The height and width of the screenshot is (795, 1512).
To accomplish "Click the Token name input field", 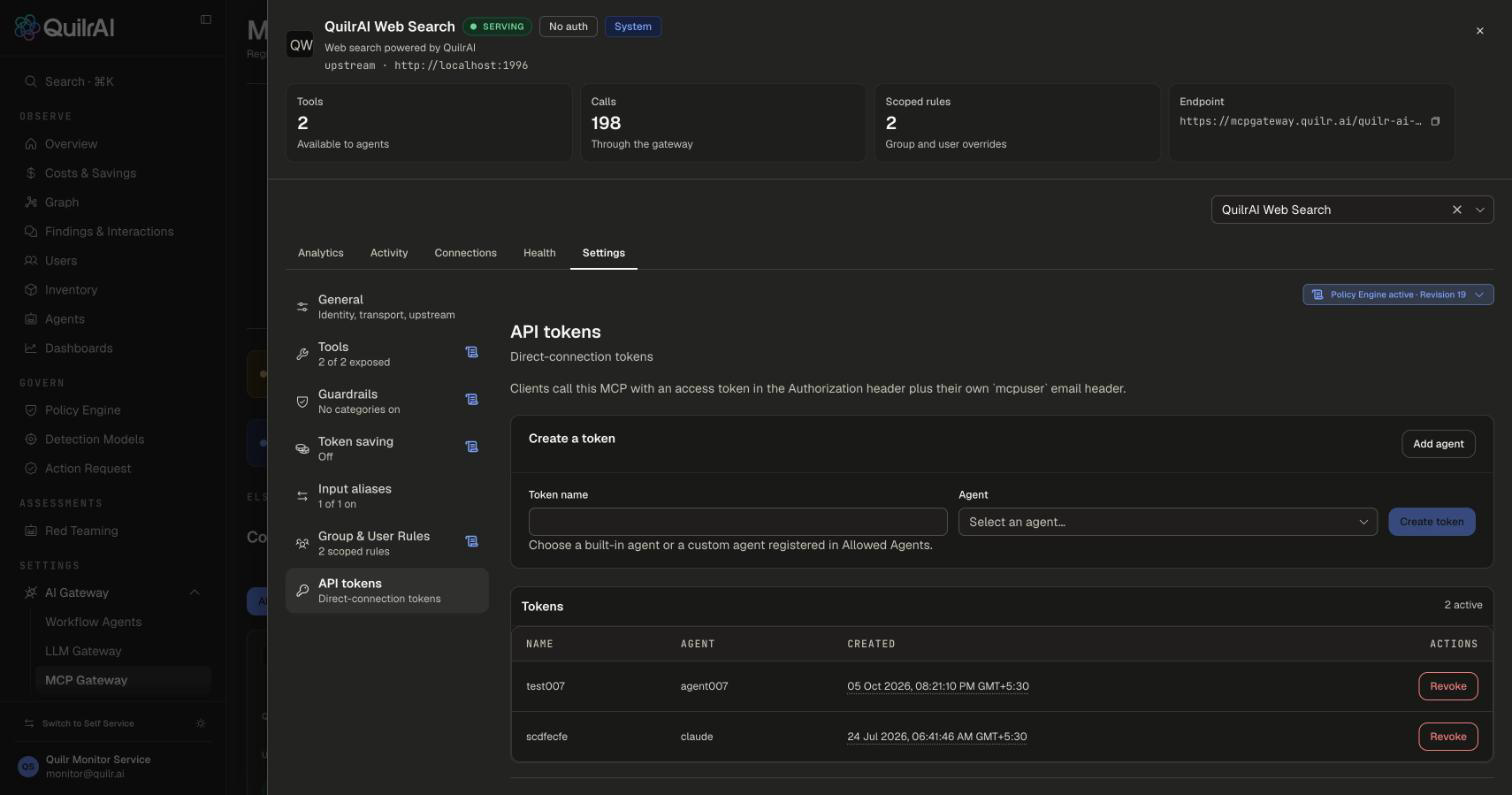I will coord(738,522).
